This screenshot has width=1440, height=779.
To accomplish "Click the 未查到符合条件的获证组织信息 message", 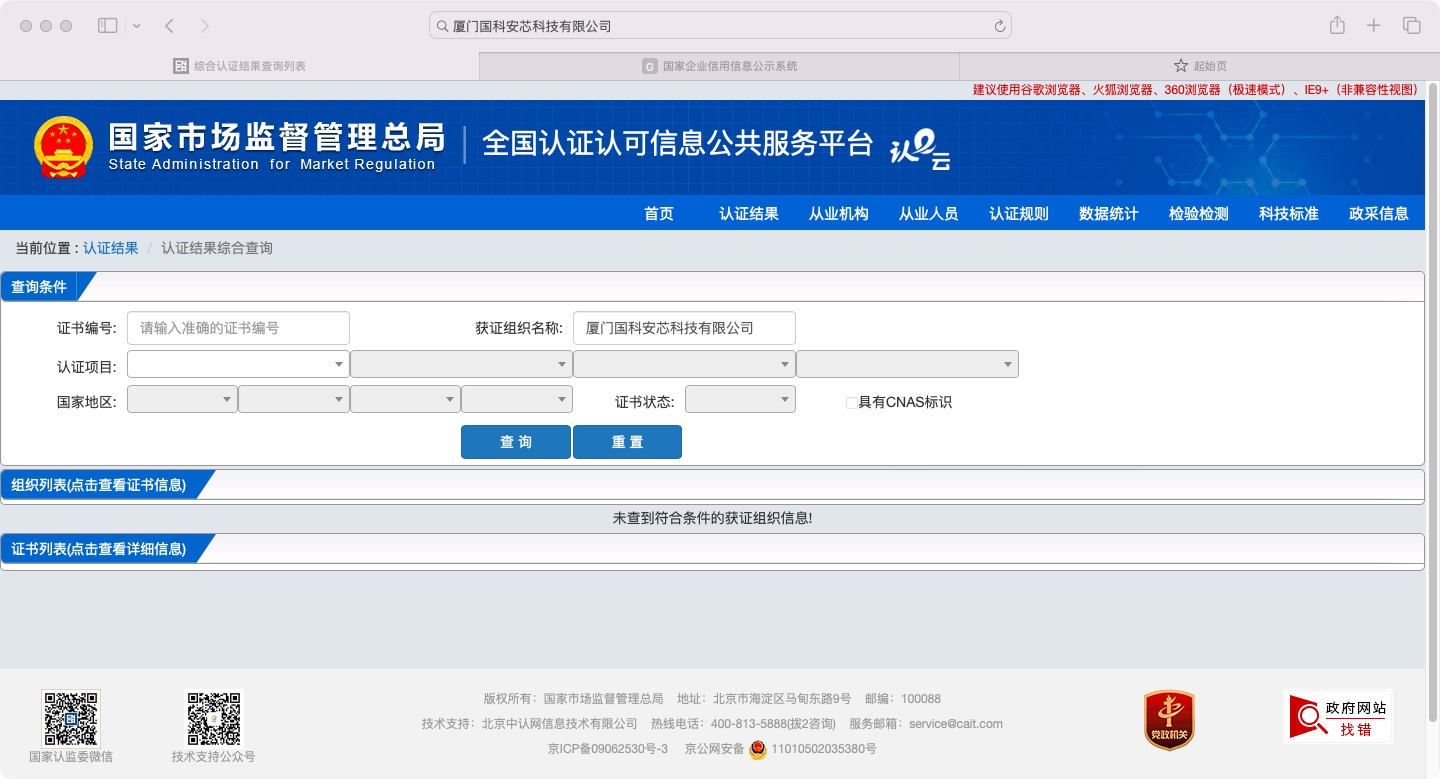I will 712,518.
